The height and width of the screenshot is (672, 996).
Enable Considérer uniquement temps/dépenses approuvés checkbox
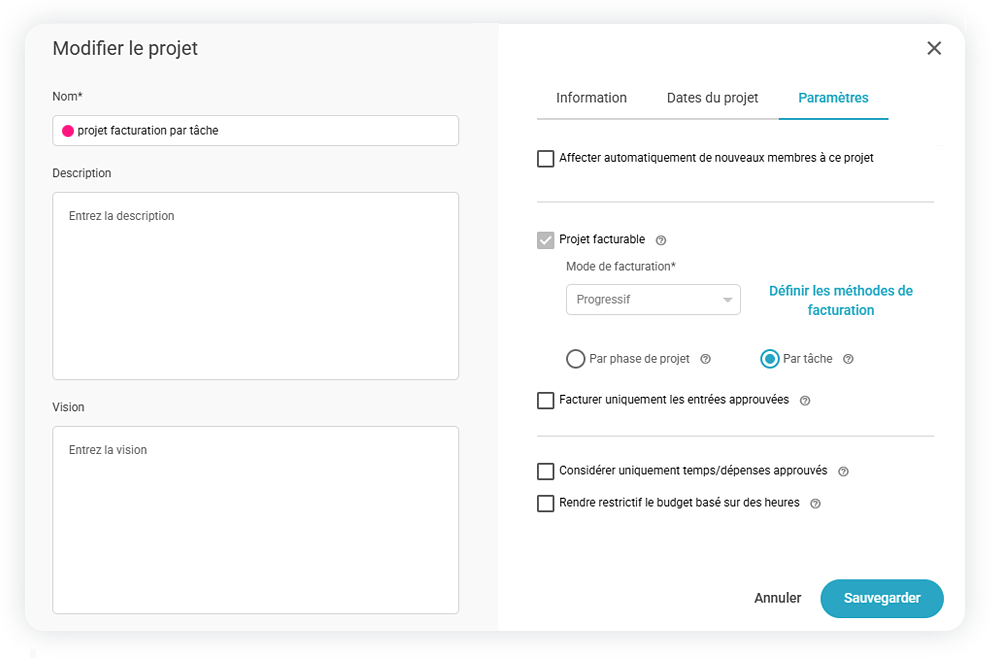[545, 472]
